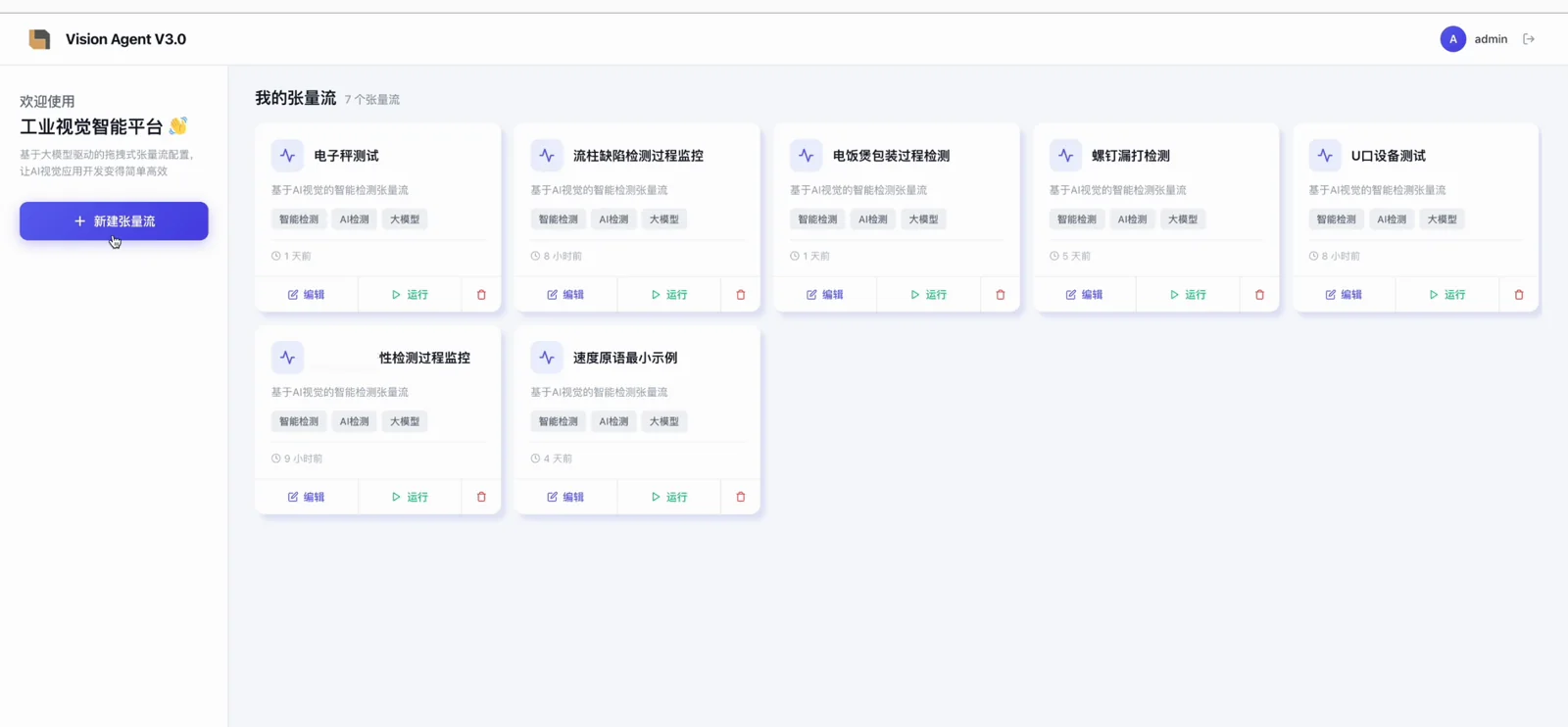
Task: Click trash icon on the 性检测过程监控 card
Action: (x=481, y=497)
